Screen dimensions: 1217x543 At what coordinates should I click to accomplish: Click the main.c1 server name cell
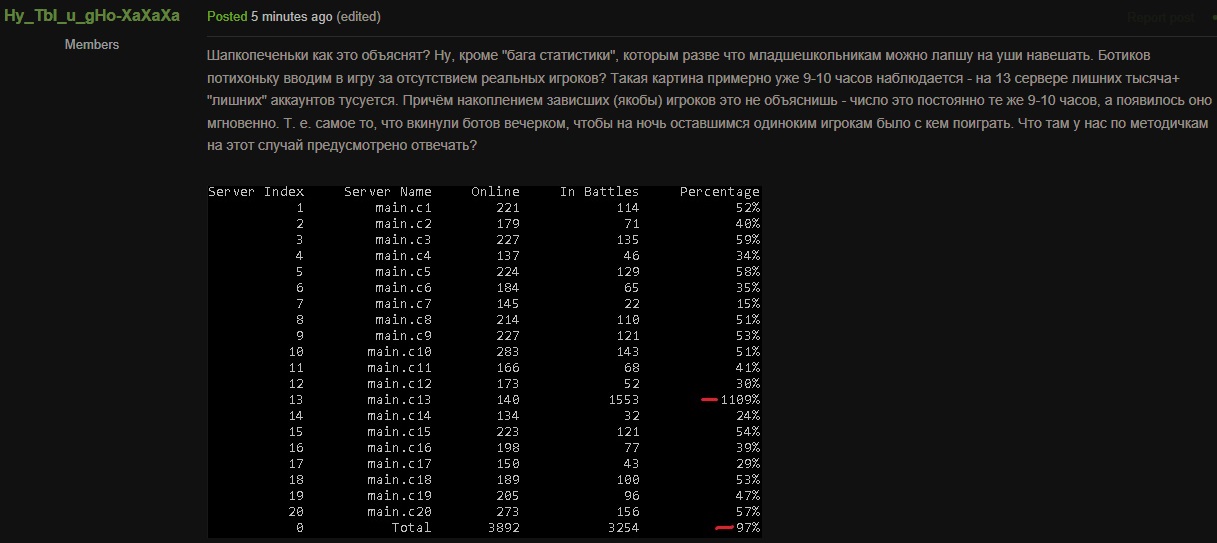pyautogui.click(x=403, y=208)
